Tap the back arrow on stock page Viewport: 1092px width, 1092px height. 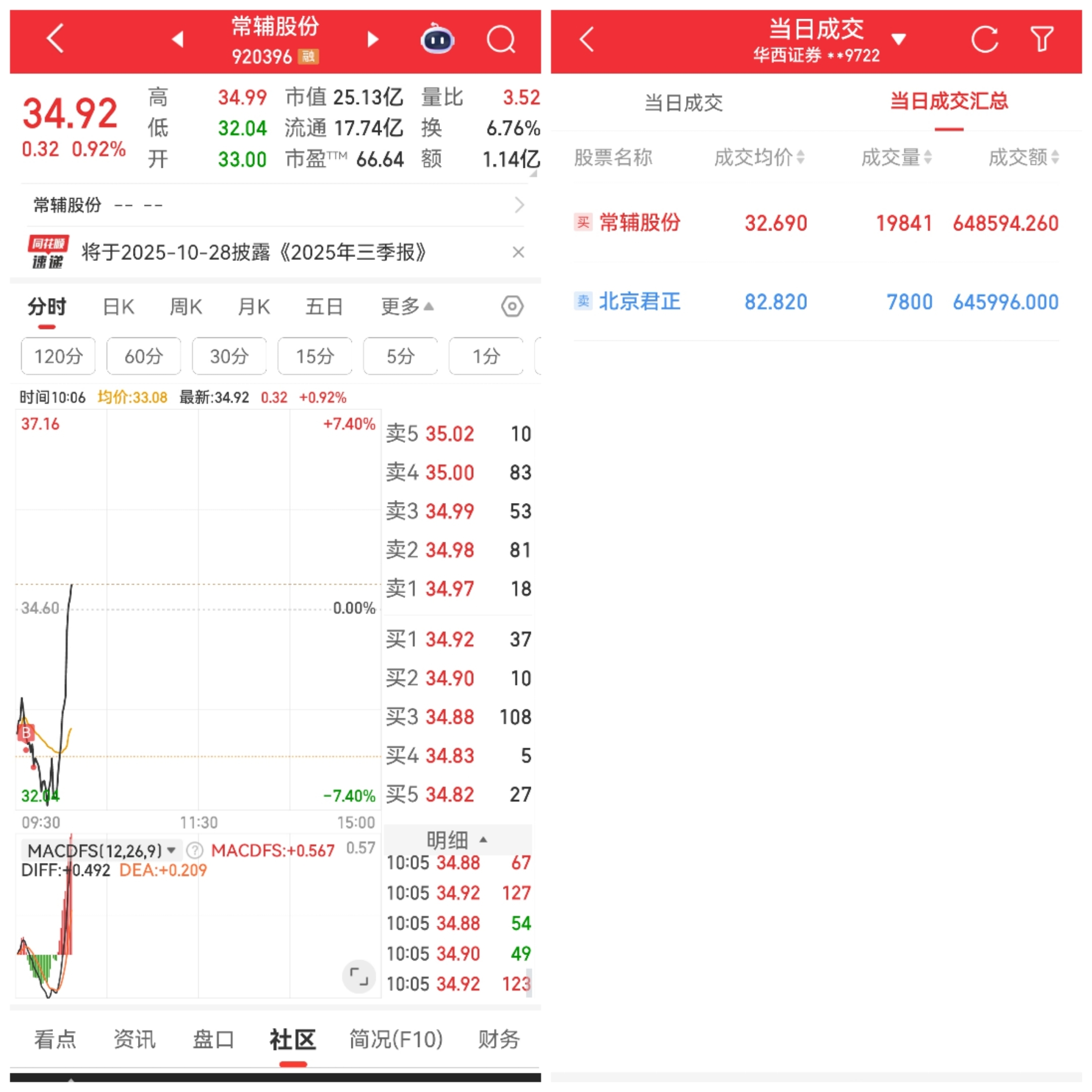(x=55, y=39)
